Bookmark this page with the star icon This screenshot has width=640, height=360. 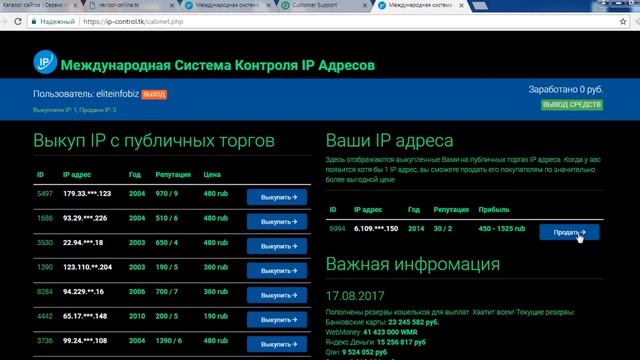623,22
